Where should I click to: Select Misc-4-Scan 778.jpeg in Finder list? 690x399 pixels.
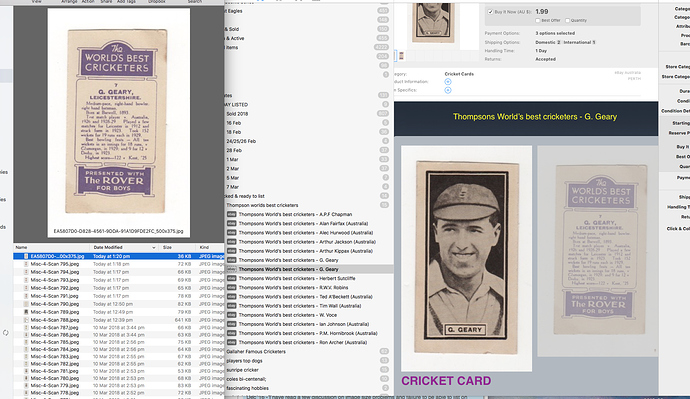click(x=119, y=392)
